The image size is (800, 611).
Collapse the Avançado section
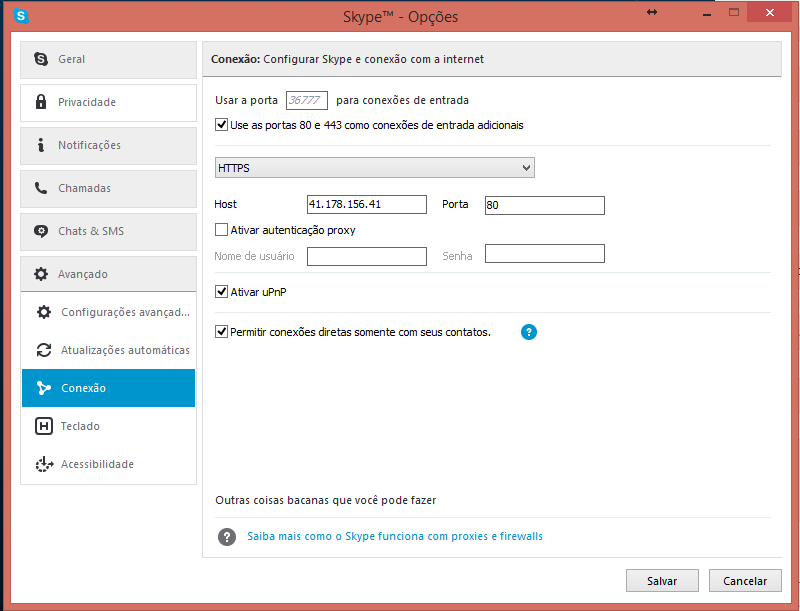tap(108, 274)
